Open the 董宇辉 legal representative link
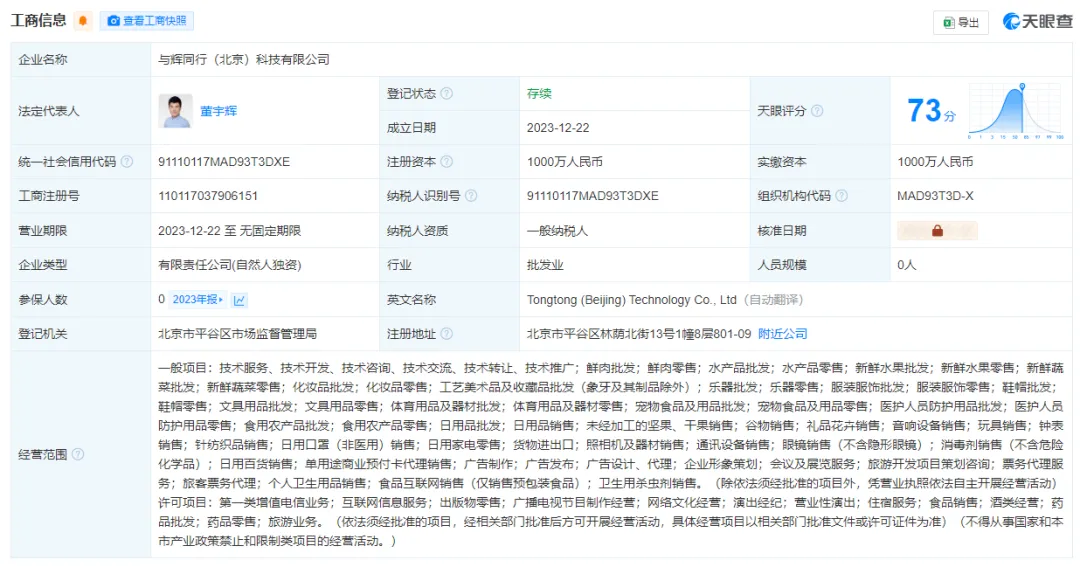 [x=218, y=111]
